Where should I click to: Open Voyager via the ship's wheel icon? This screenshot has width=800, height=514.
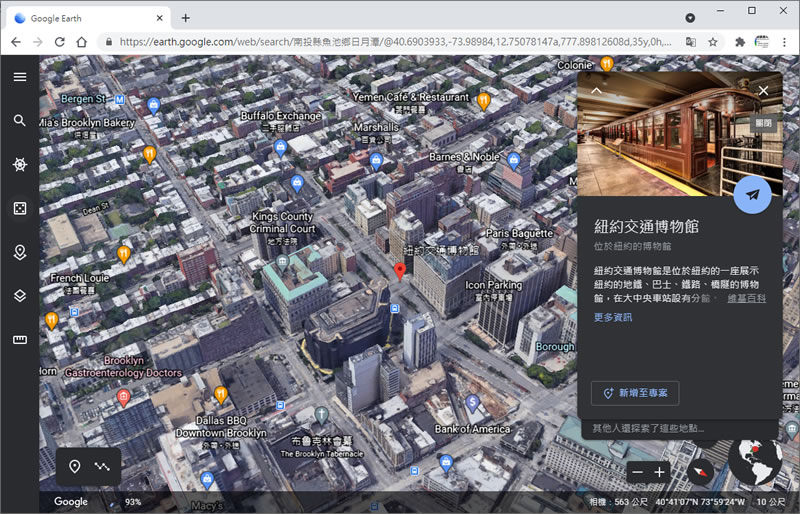[x=19, y=164]
